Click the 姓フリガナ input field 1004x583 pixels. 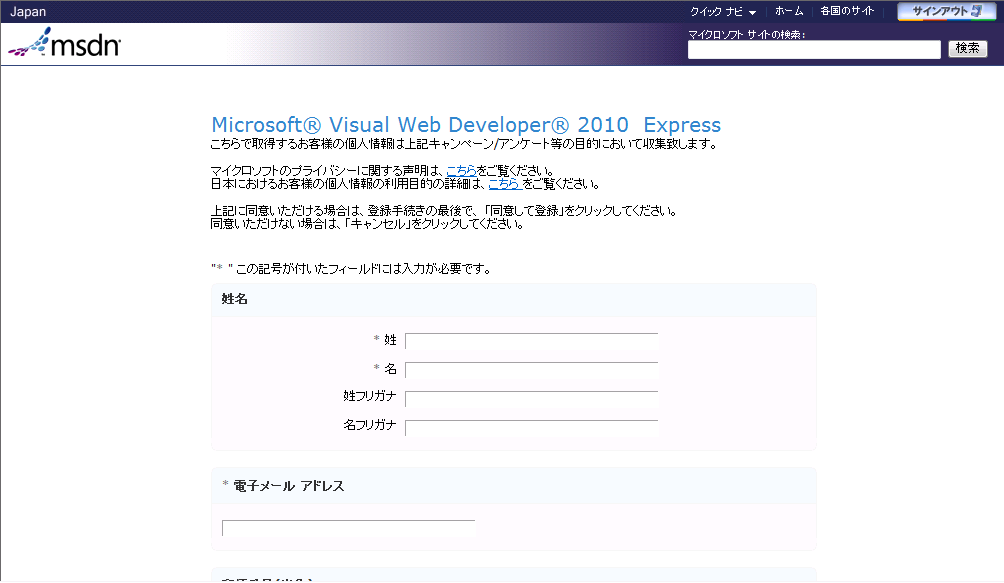(x=531, y=399)
